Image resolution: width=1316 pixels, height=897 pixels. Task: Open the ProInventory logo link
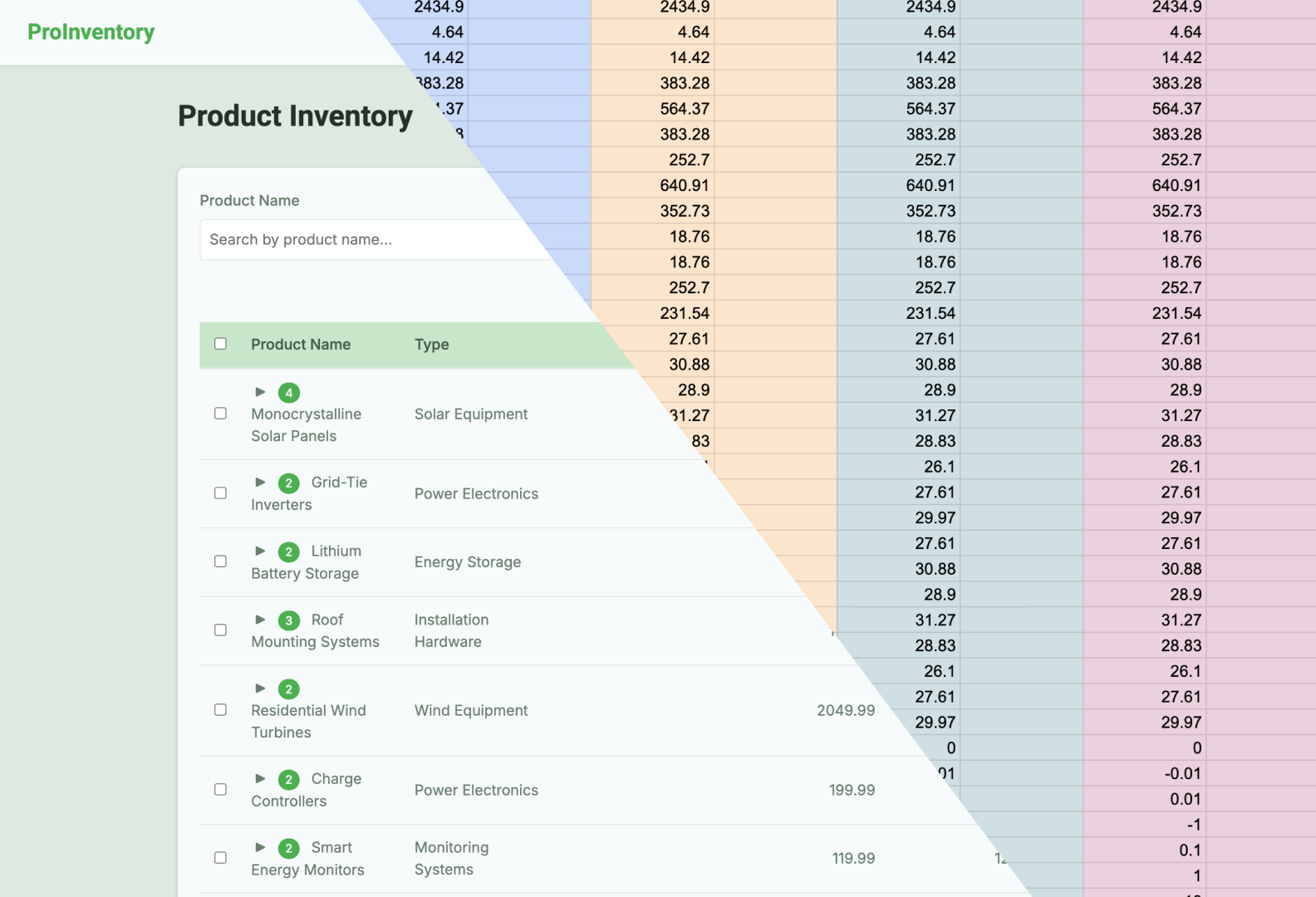click(91, 32)
